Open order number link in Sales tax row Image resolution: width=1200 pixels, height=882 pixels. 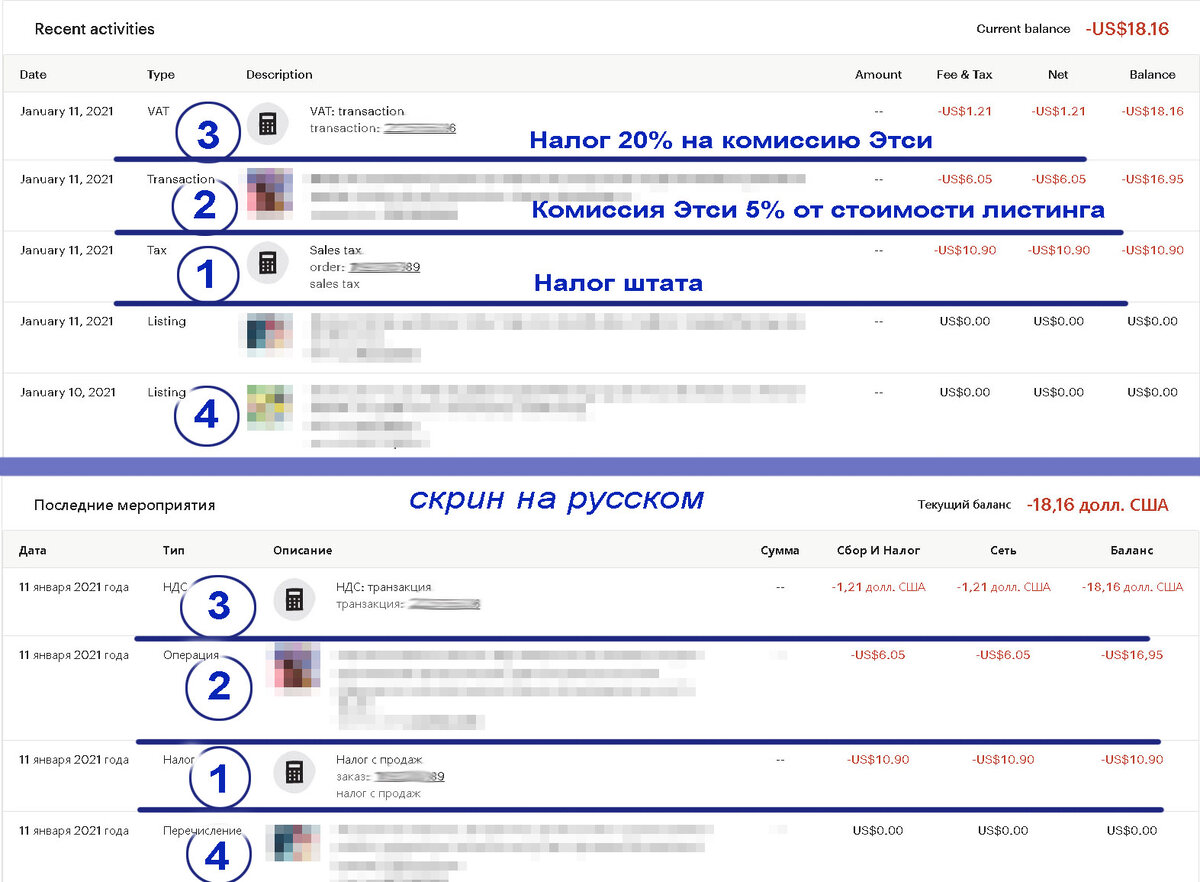384,267
